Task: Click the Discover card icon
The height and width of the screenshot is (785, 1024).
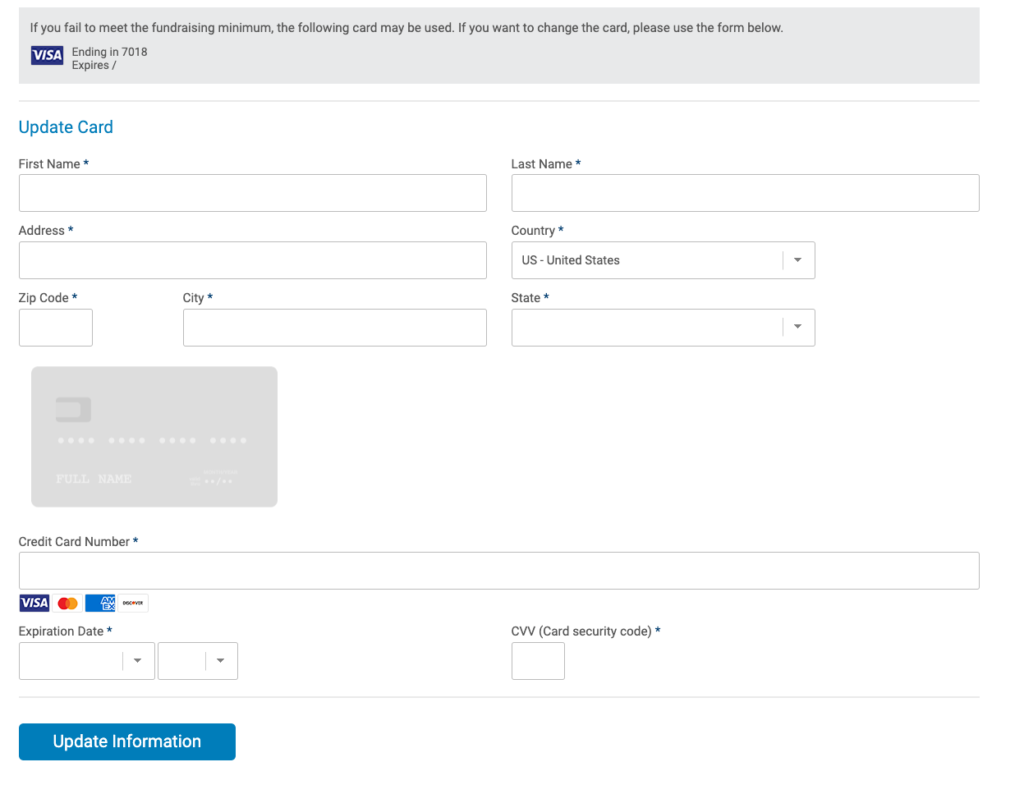Action: tap(133, 603)
